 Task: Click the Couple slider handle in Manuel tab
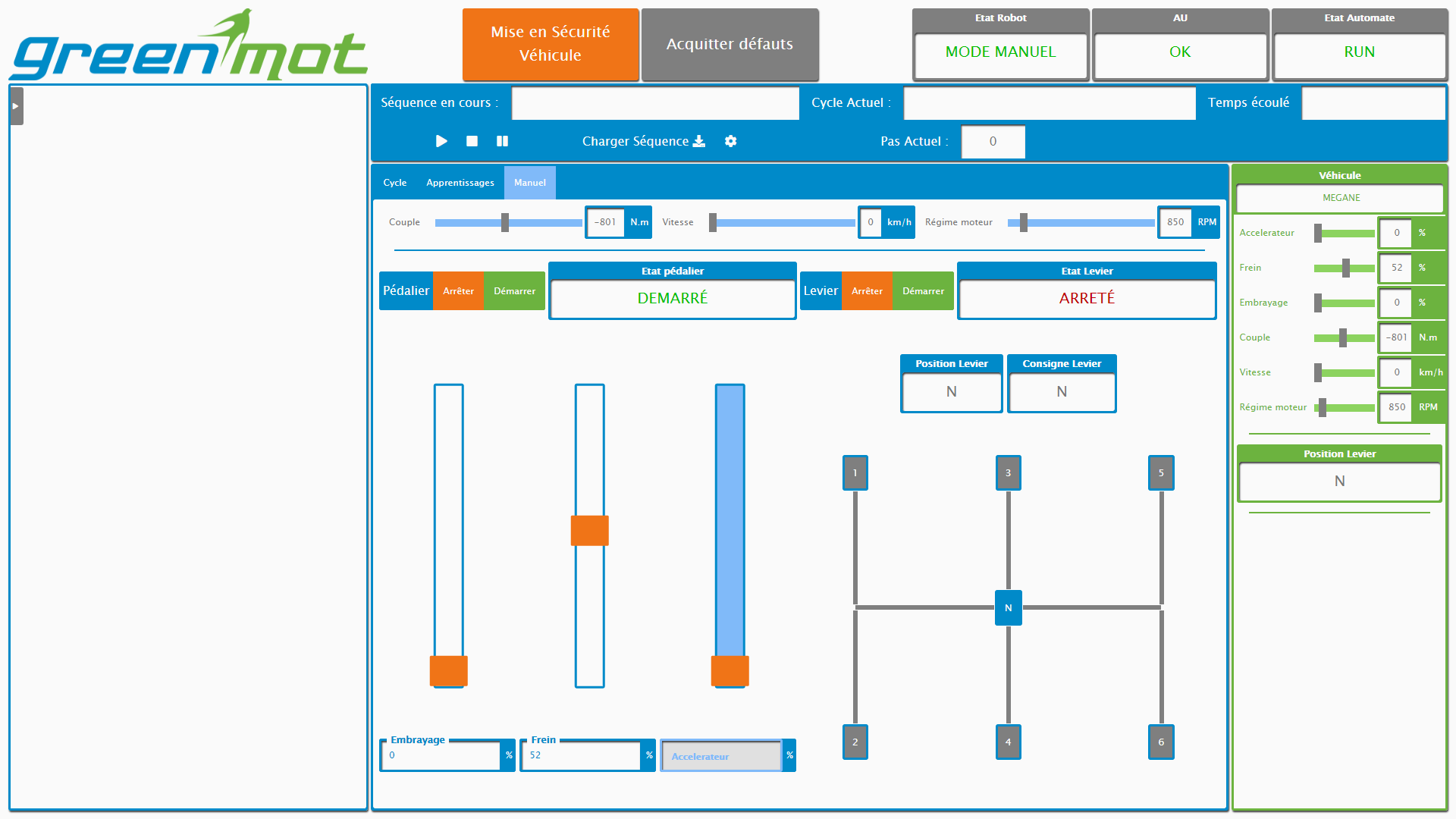[x=504, y=222]
